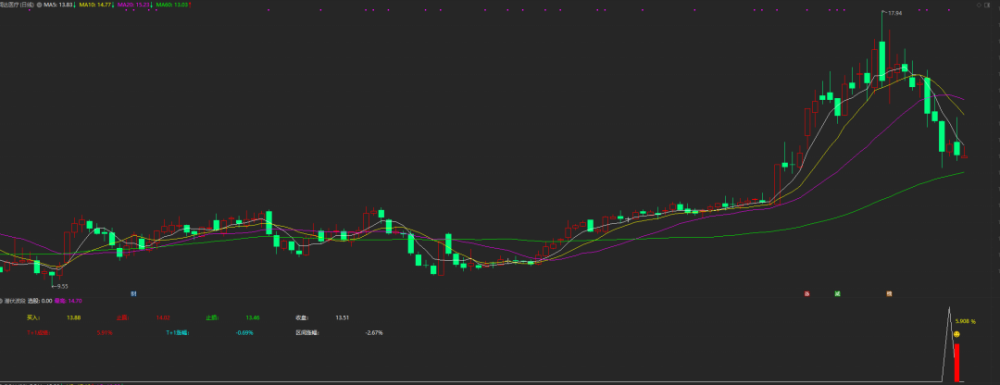1000x385 pixels.
Task: Click the red event marker below chart
Action: [x=807, y=294]
